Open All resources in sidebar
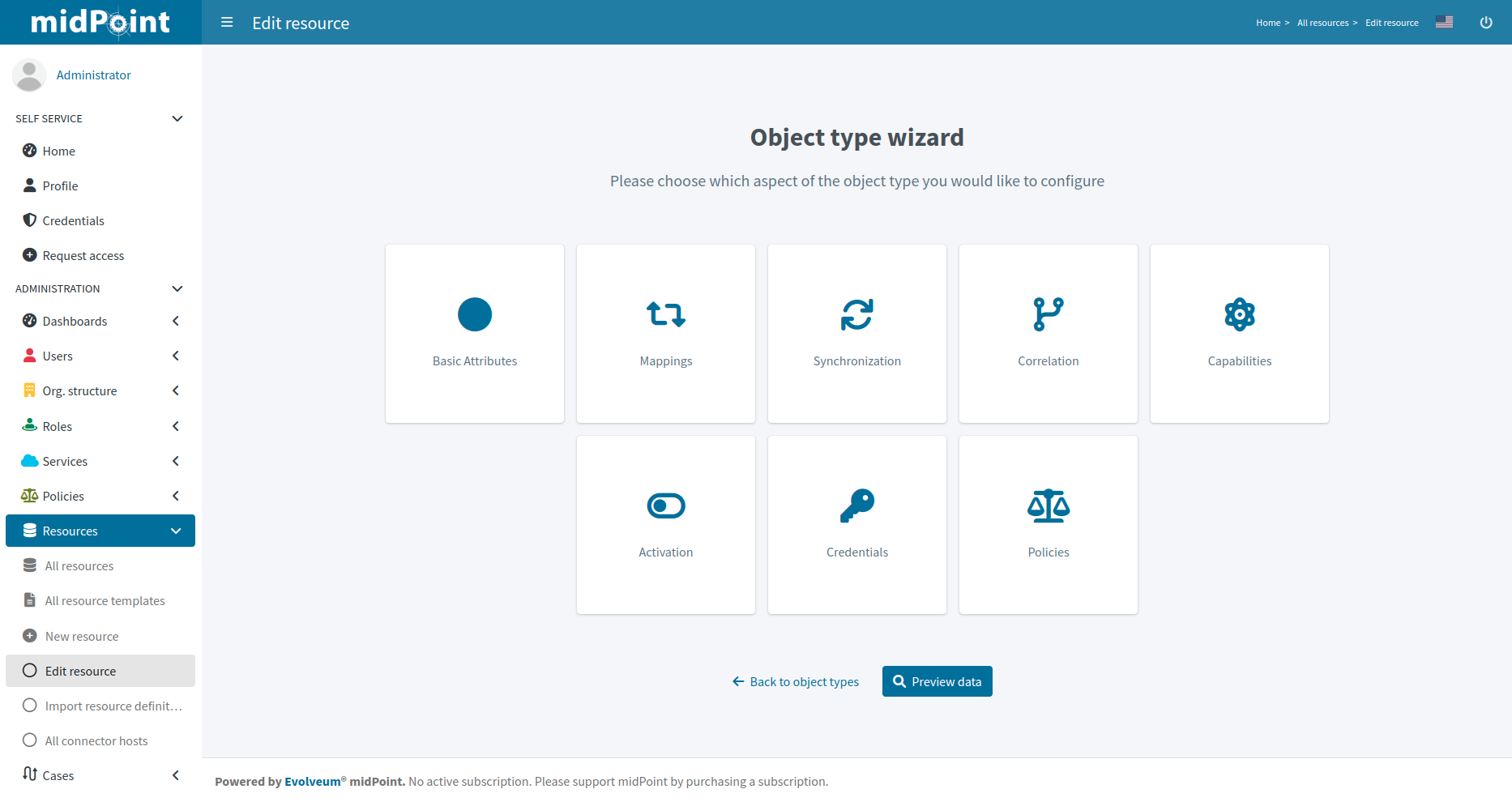1512x802 pixels. pos(79,565)
